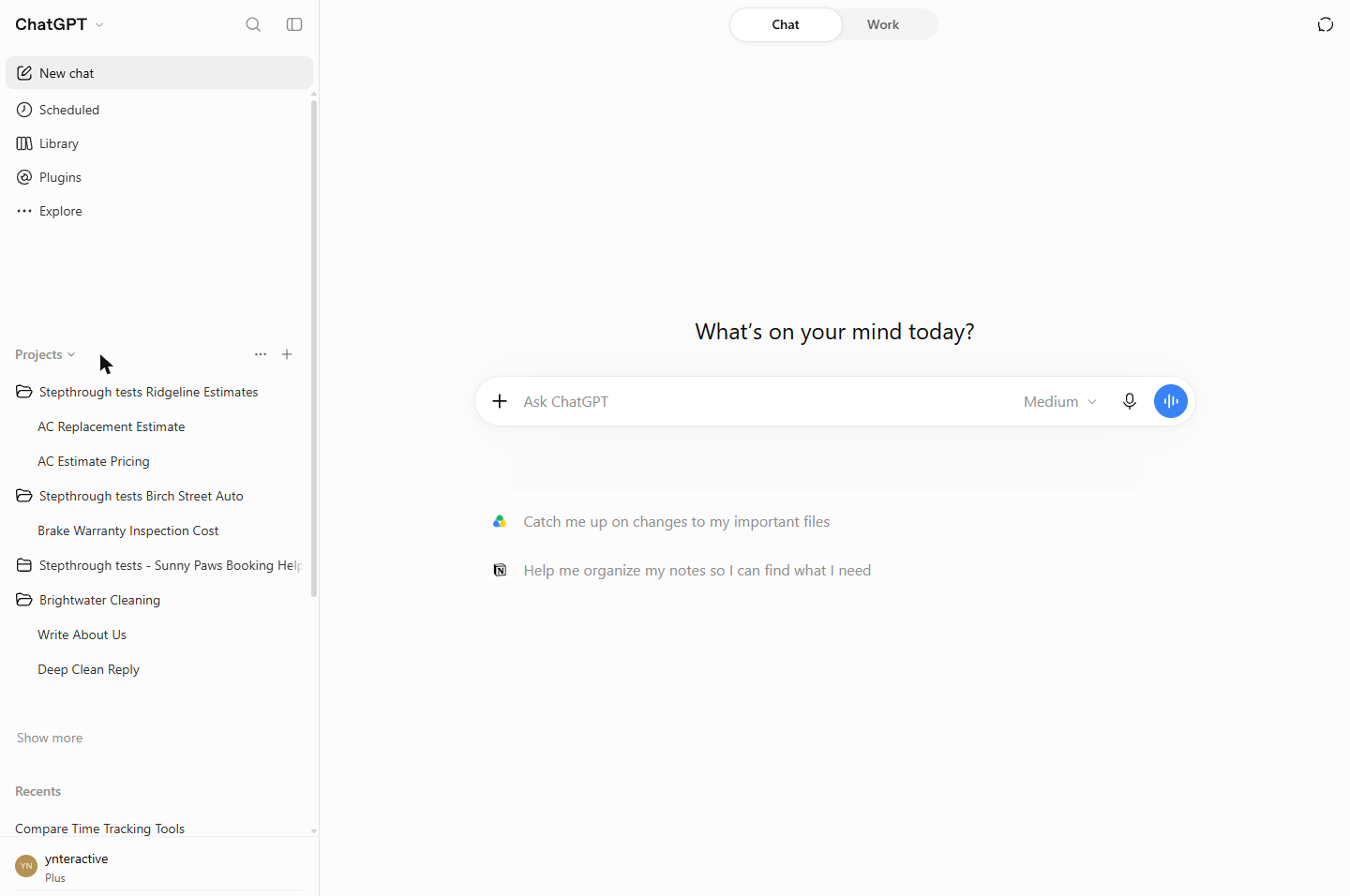This screenshot has height=896, width=1350.
Task: Click the Explore ellipsis icon
Action: click(x=24, y=211)
